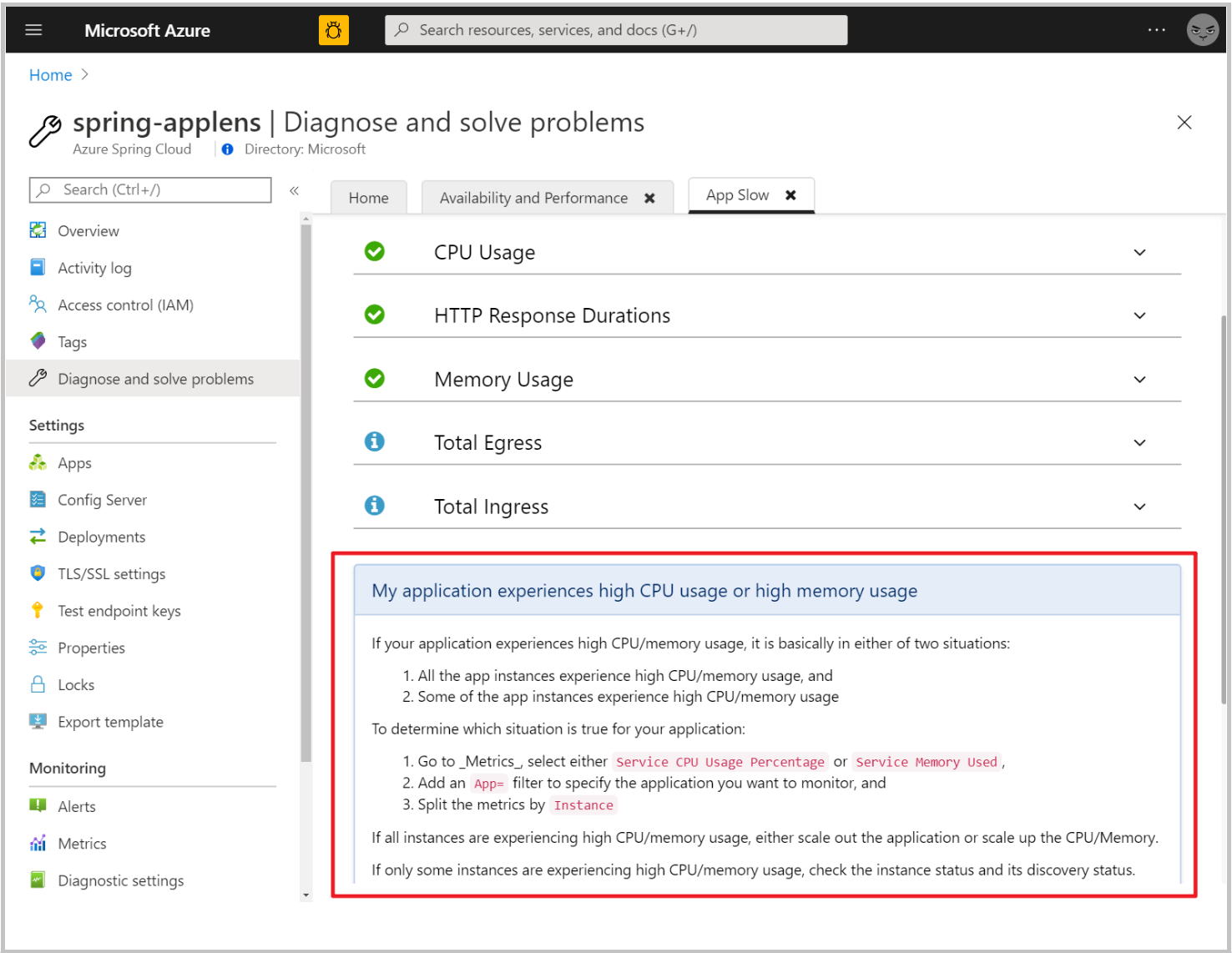
Task: Click the Metrics chart icon
Action: (x=38, y=843)
